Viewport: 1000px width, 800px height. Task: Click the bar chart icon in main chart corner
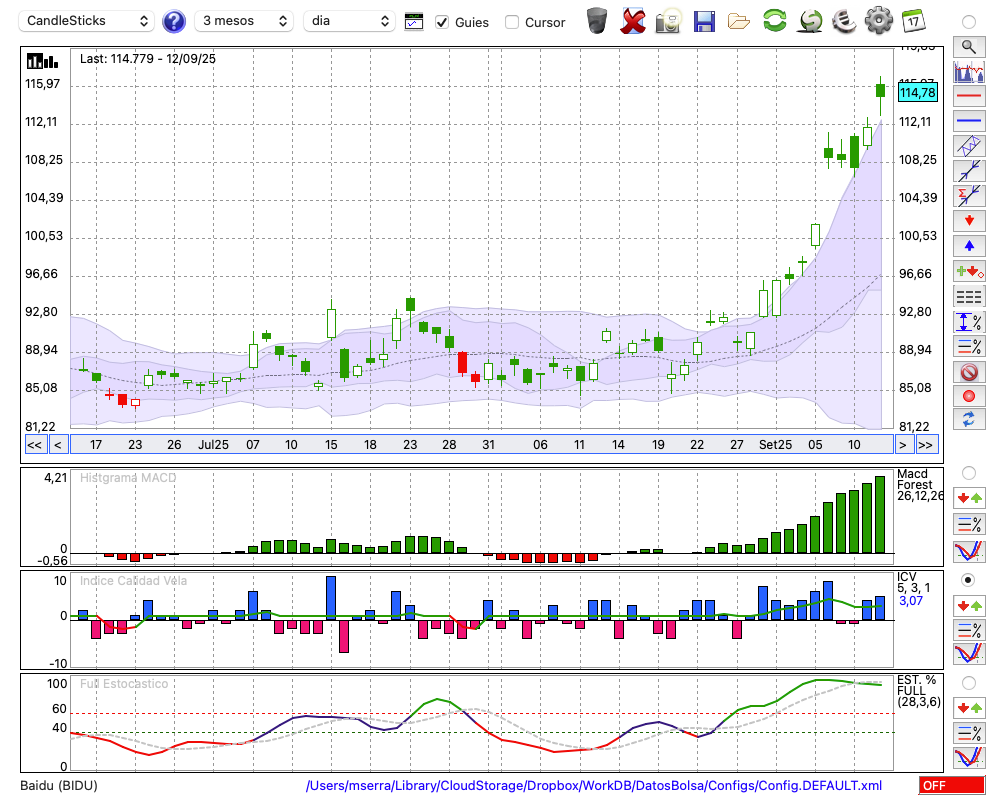pyautogui.click(x=42, y=61)
